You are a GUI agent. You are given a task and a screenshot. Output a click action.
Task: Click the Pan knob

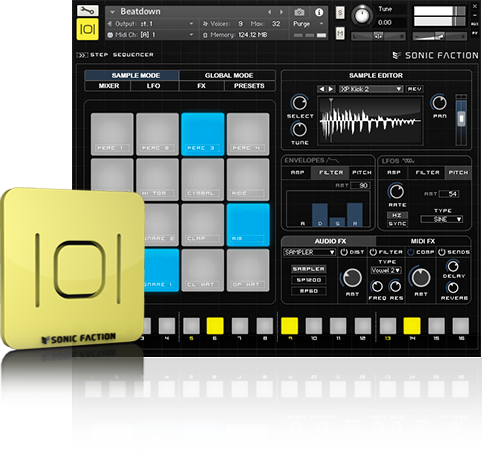pyautogui.click(x=439, y=103)
